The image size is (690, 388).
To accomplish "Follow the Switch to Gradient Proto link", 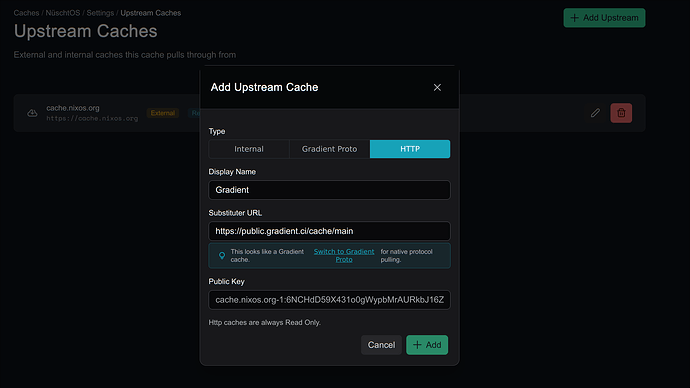I will (344, 256).
